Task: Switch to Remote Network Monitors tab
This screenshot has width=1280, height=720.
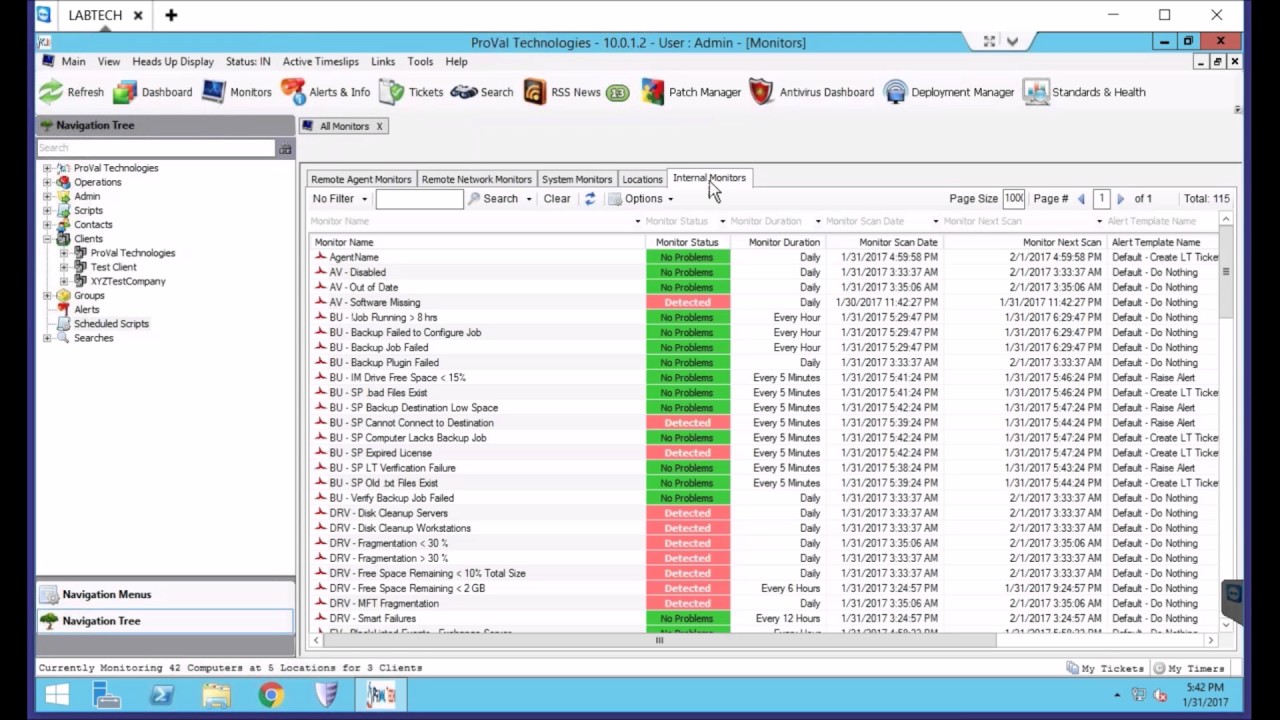Action: [x=476, y=179]
